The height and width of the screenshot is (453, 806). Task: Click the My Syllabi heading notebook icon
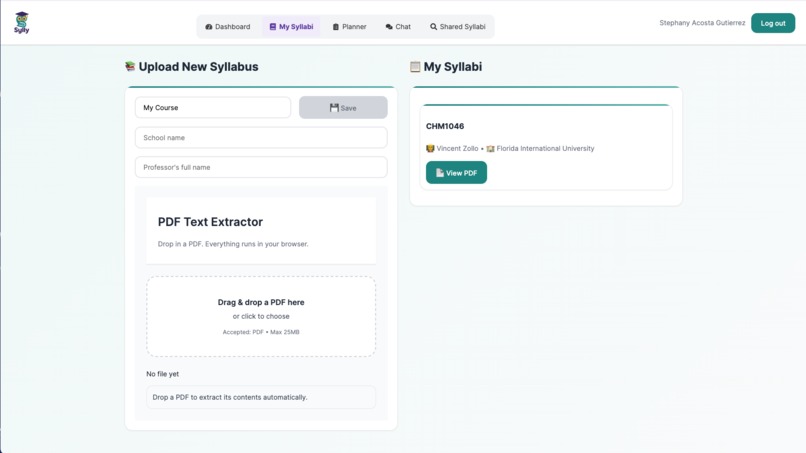(x=415, y=66)
